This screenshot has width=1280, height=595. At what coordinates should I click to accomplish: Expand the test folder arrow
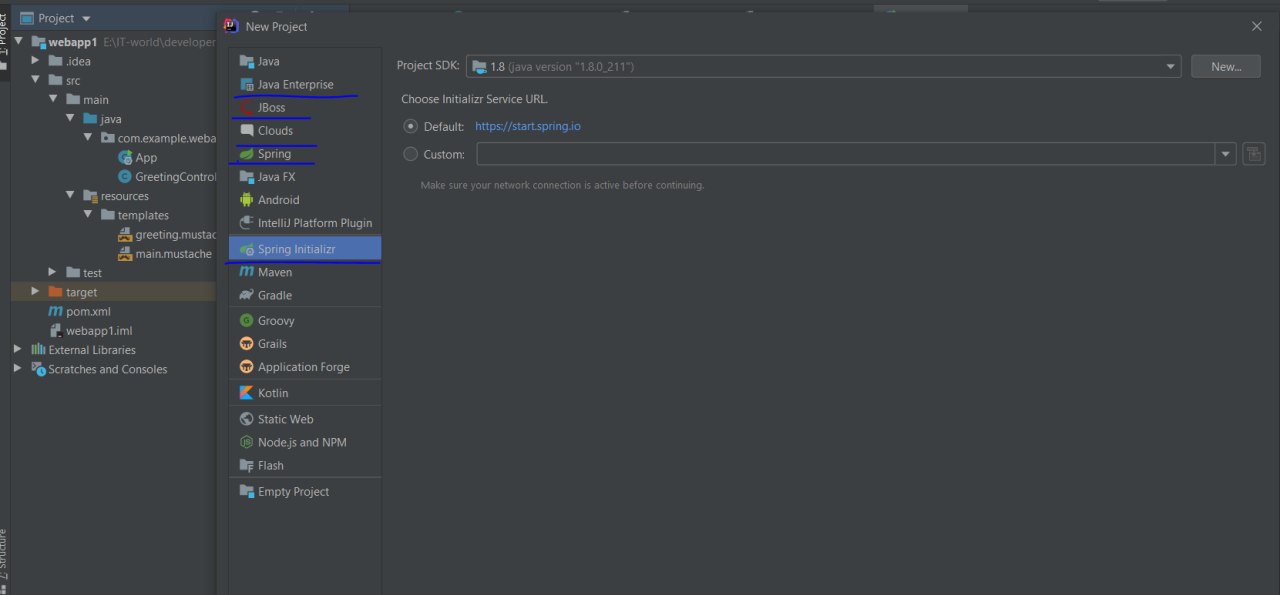(54, 273)
